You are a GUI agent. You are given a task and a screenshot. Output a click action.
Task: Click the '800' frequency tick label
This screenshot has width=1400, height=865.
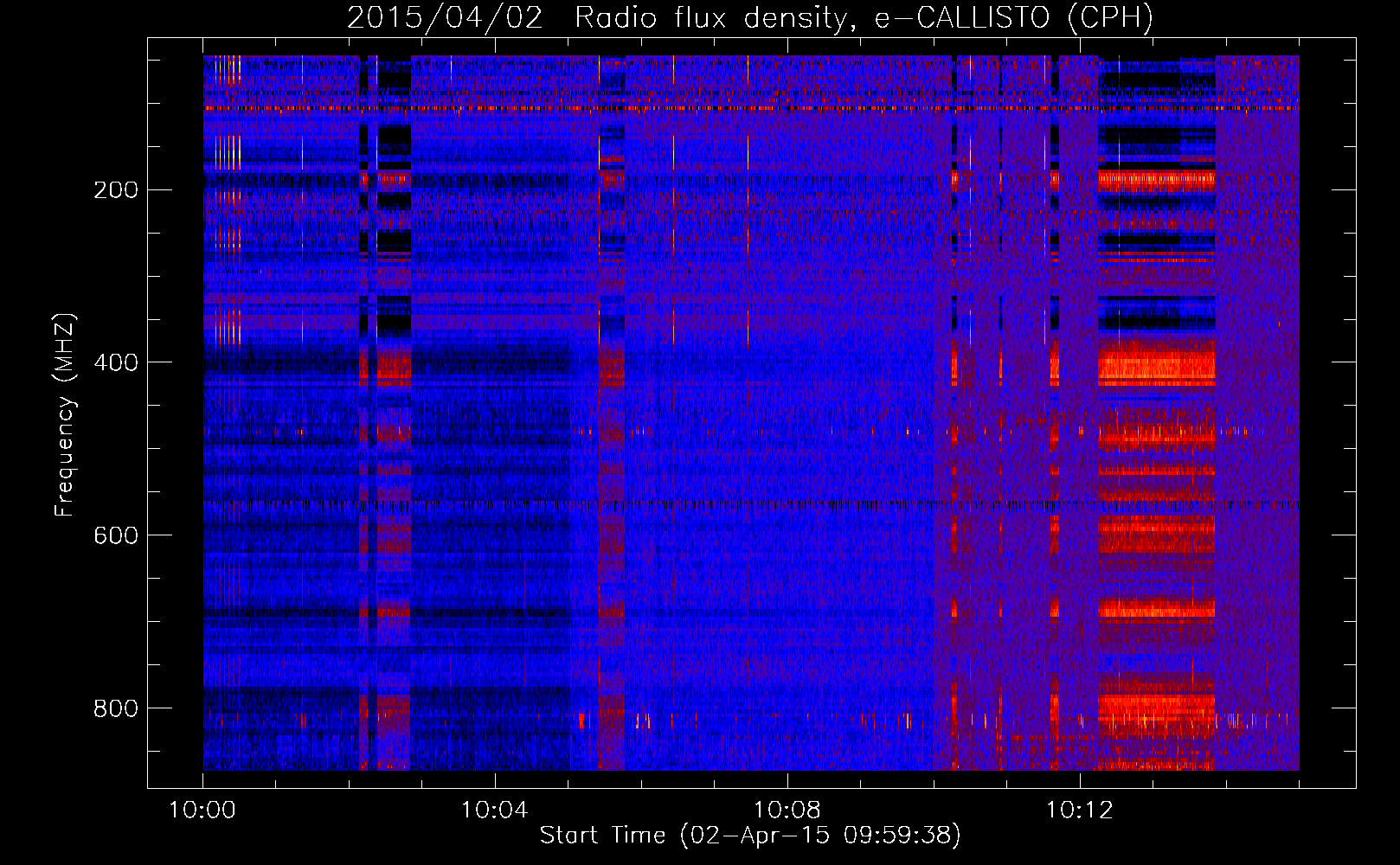pyautogui.click(x=116, y=708)
